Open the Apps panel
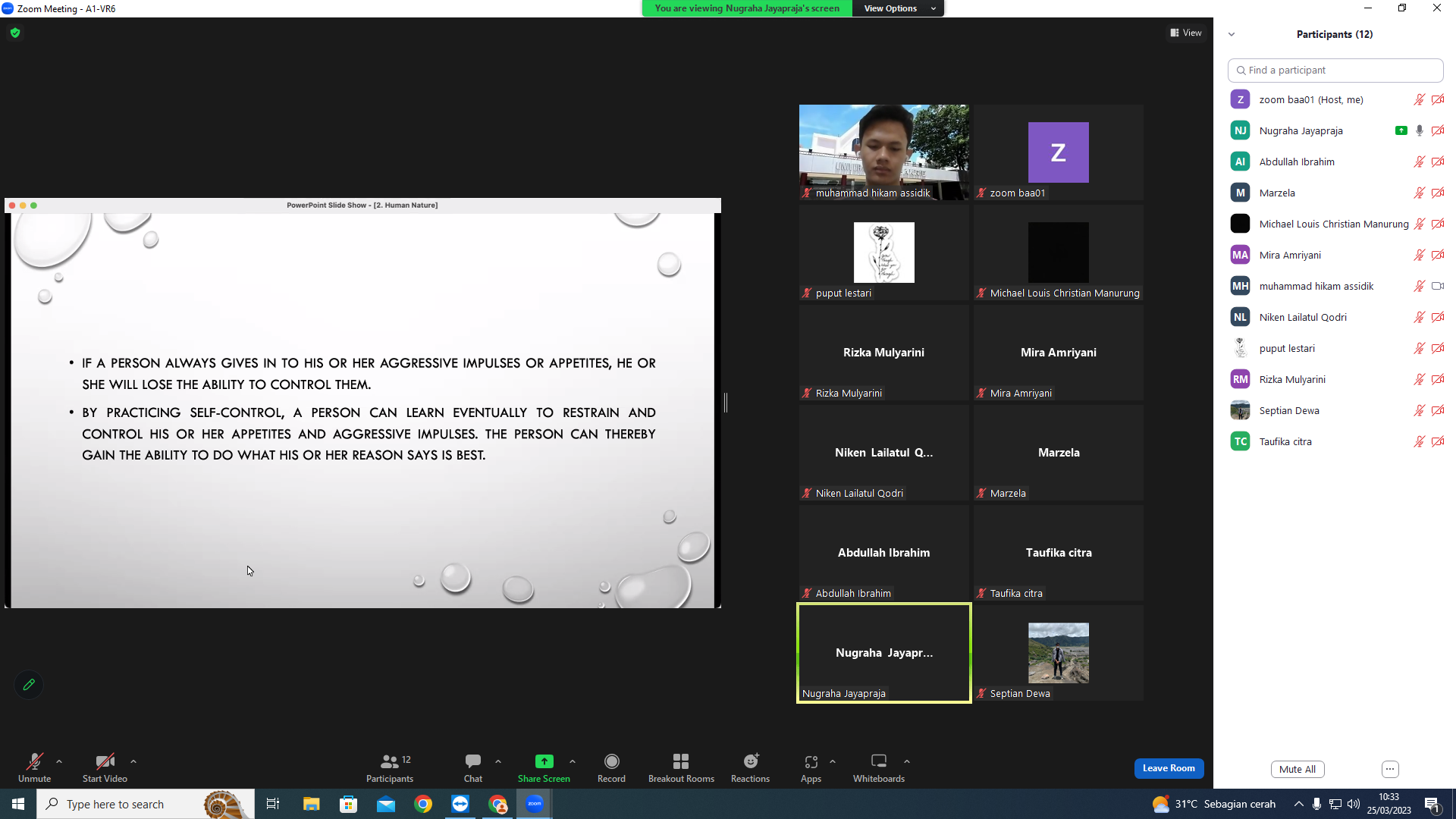This screenshot has width=1456, height=819. coord(811,767)
